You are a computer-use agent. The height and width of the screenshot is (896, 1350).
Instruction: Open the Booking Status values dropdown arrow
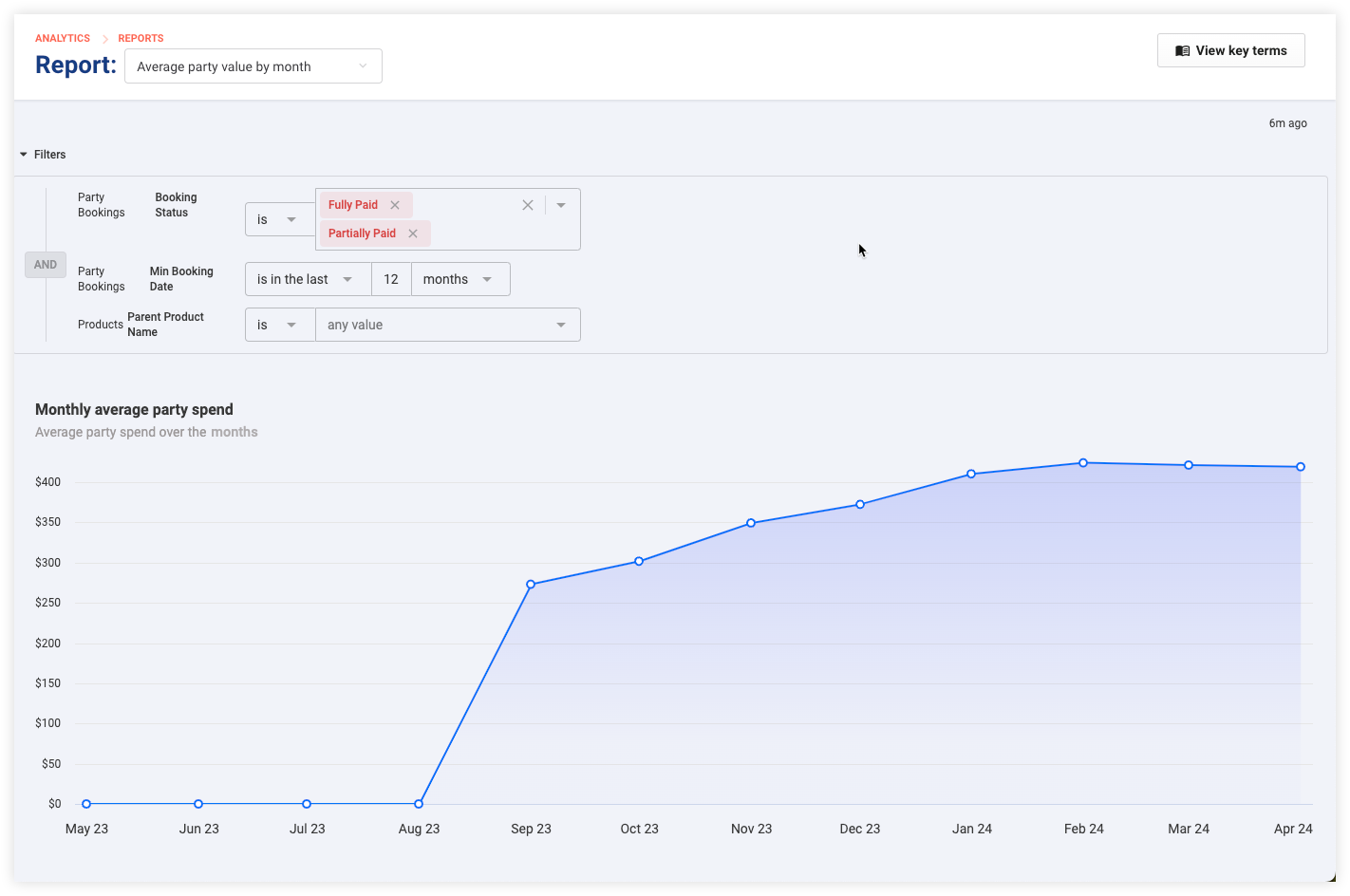pos(561,205)
